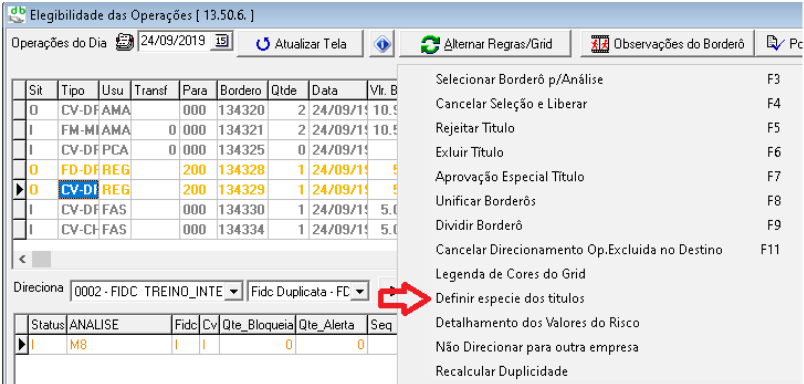804x384 pixels.
Task: Click the Data column header
Action: [338, 90]
